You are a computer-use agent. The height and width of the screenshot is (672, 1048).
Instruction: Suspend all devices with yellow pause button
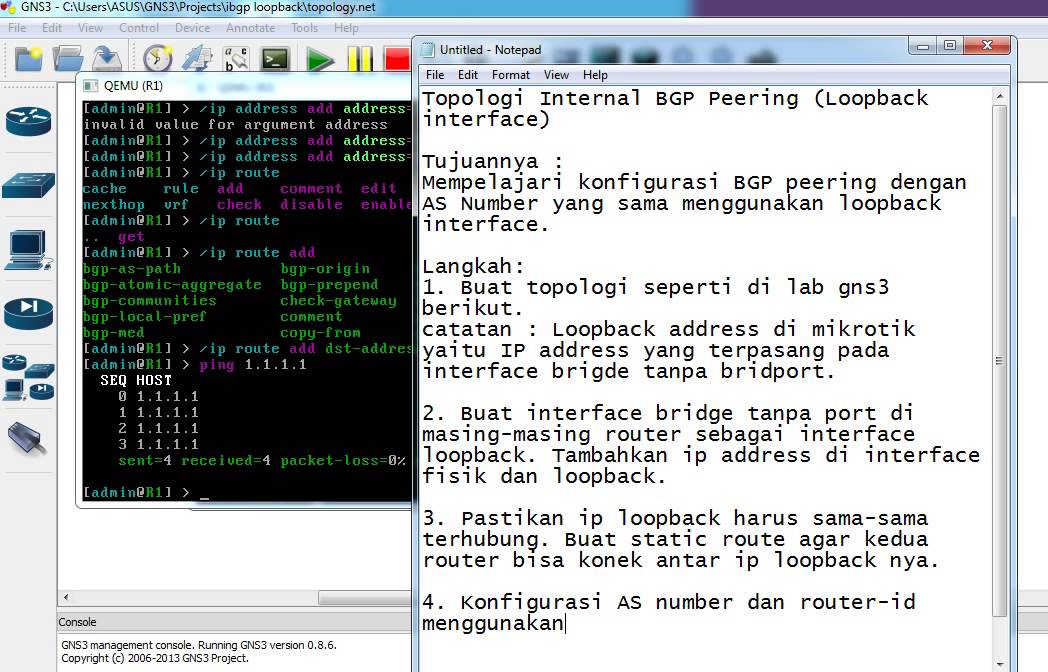pos(360,59)
